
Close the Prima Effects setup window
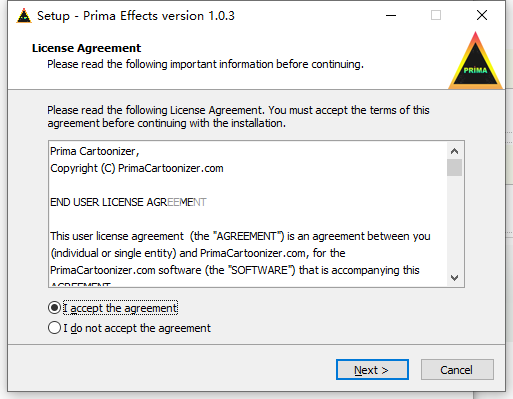pos(482,15)
